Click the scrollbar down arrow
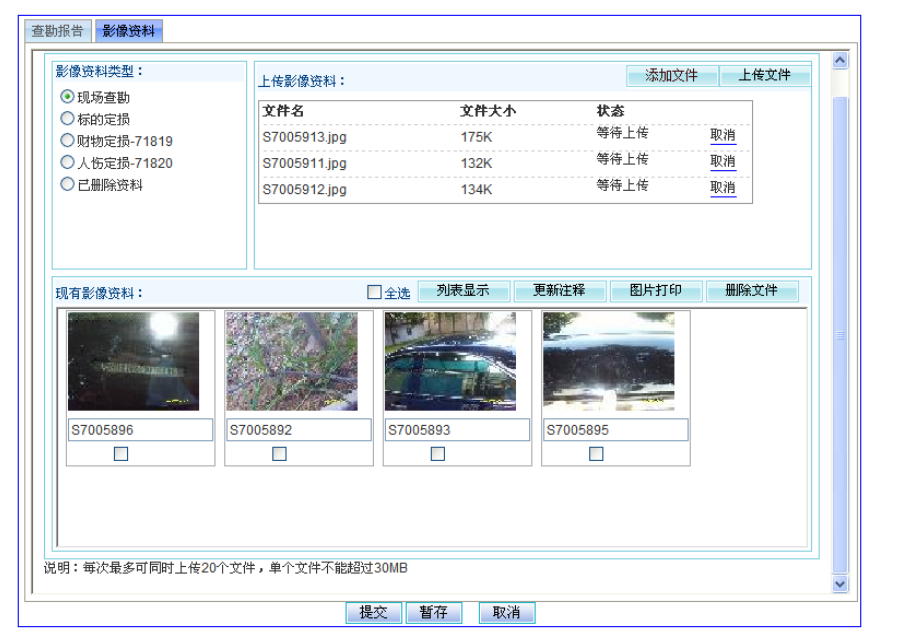 point(840,584)
